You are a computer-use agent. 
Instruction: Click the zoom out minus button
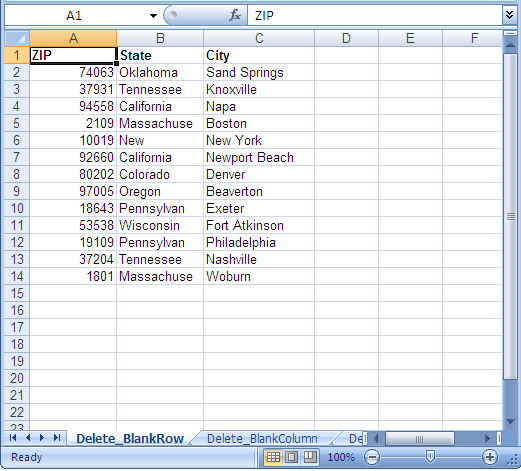(x=372, y=457)
